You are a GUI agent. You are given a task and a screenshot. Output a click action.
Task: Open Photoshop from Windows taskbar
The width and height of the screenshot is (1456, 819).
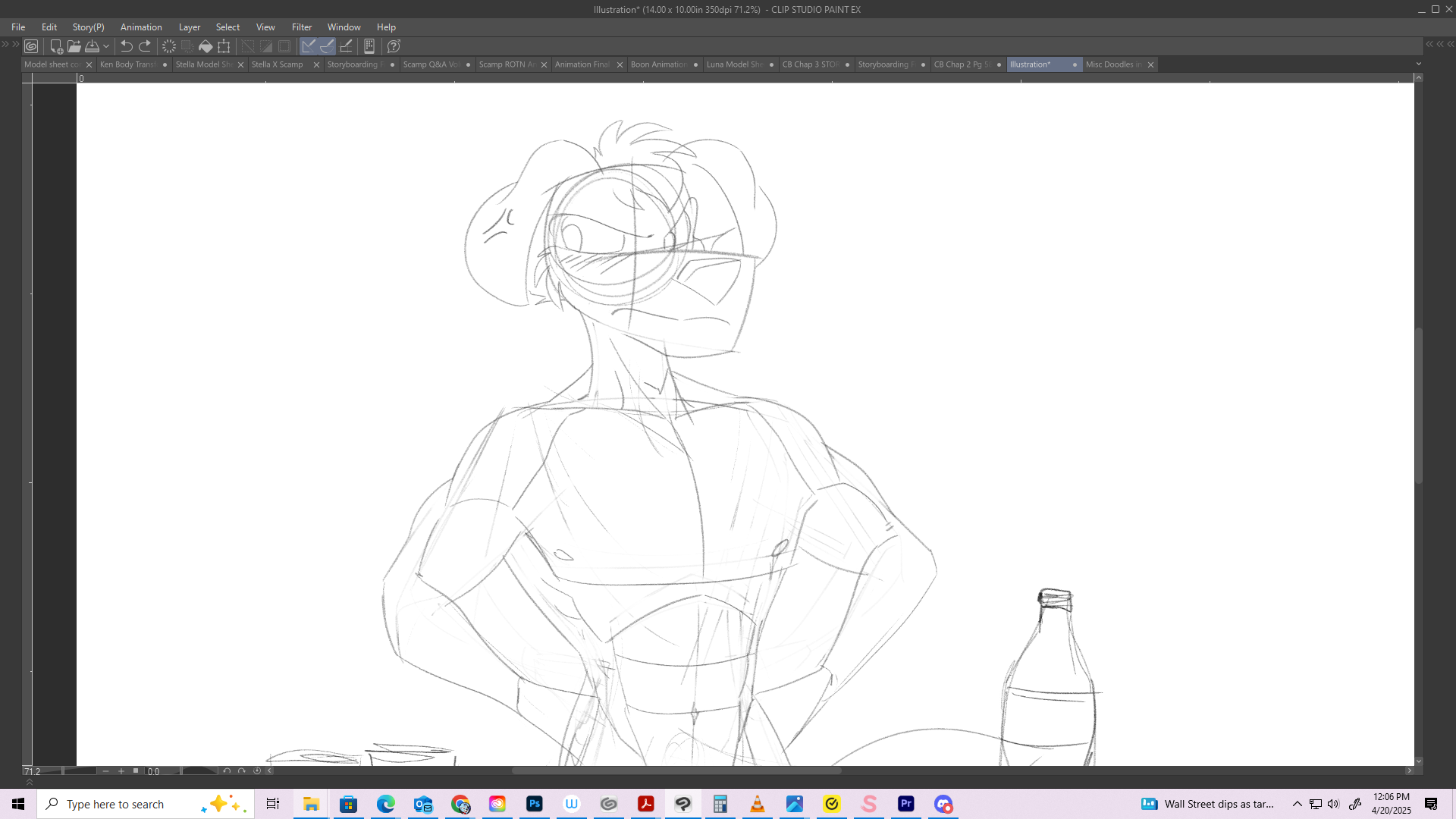(x=535, y=804)
